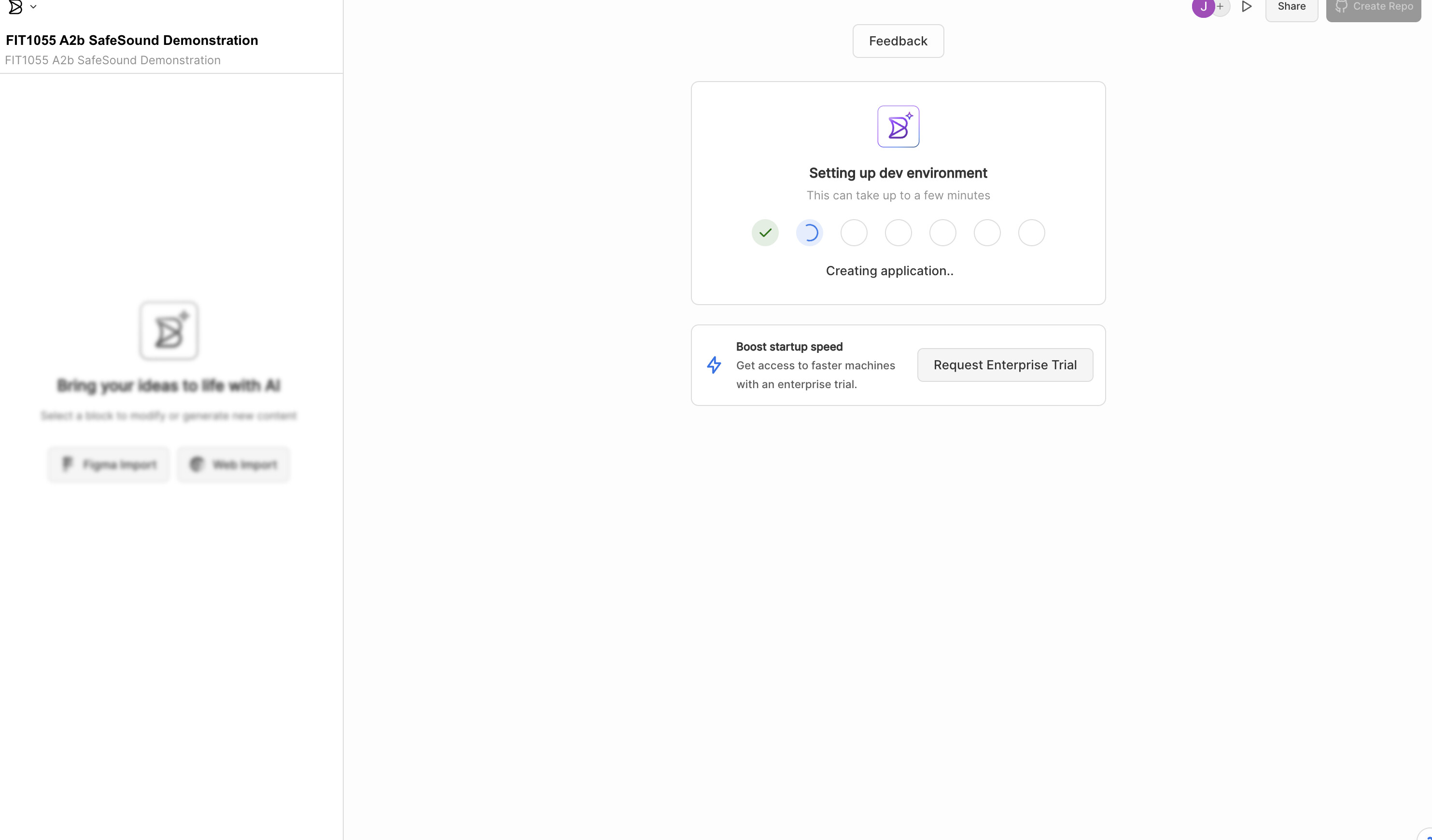Image resolution: width=1432 pixels, height=840 pixels.
Task: Click the green completed checkmark step
Action: tap(765, 233)
